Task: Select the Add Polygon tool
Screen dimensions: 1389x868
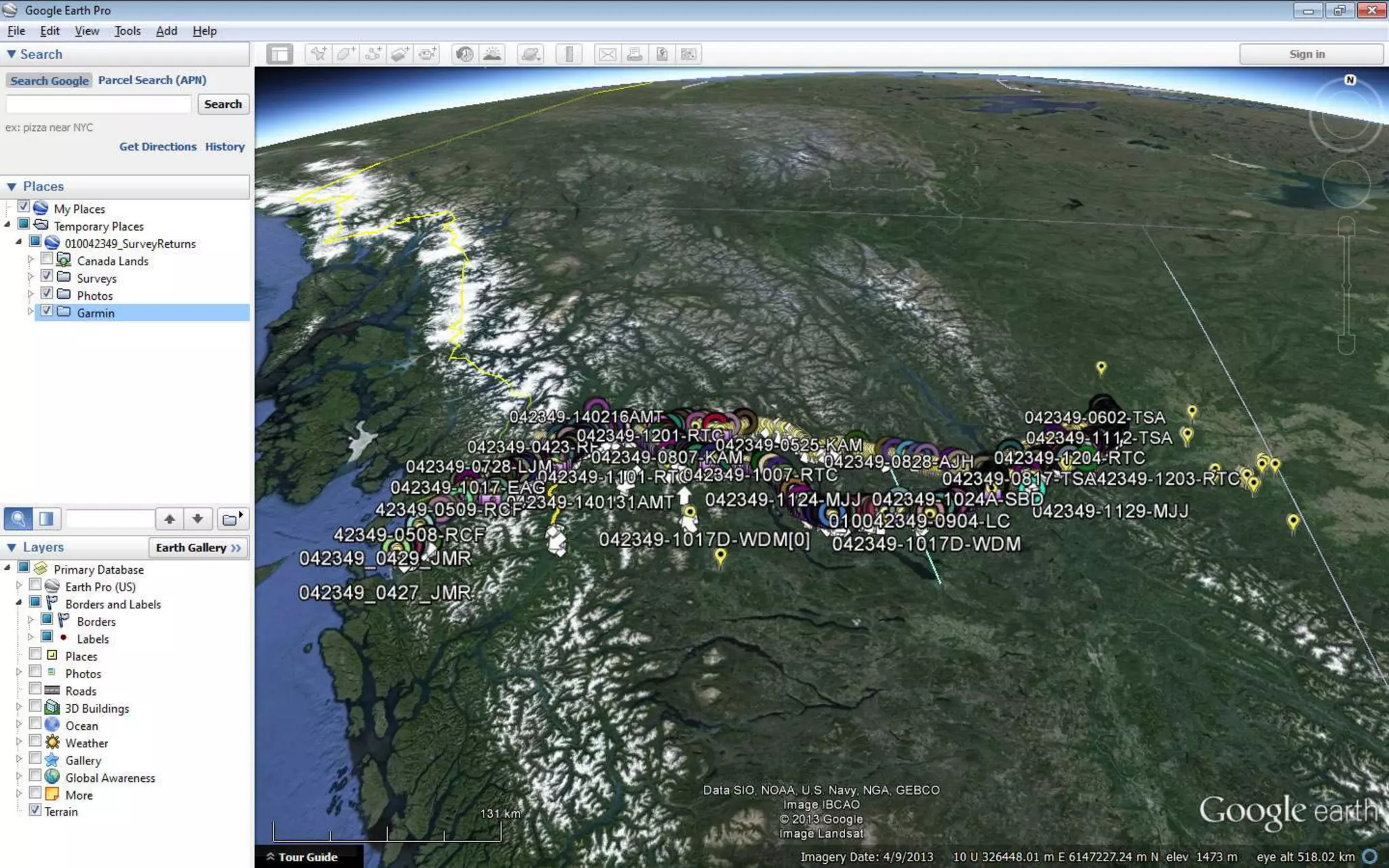Action: click(346, 54)
